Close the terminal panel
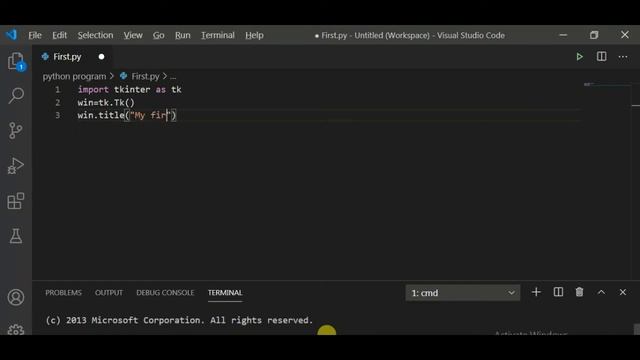The height and width of the screenshot is (360, 640). coord(622,292)
